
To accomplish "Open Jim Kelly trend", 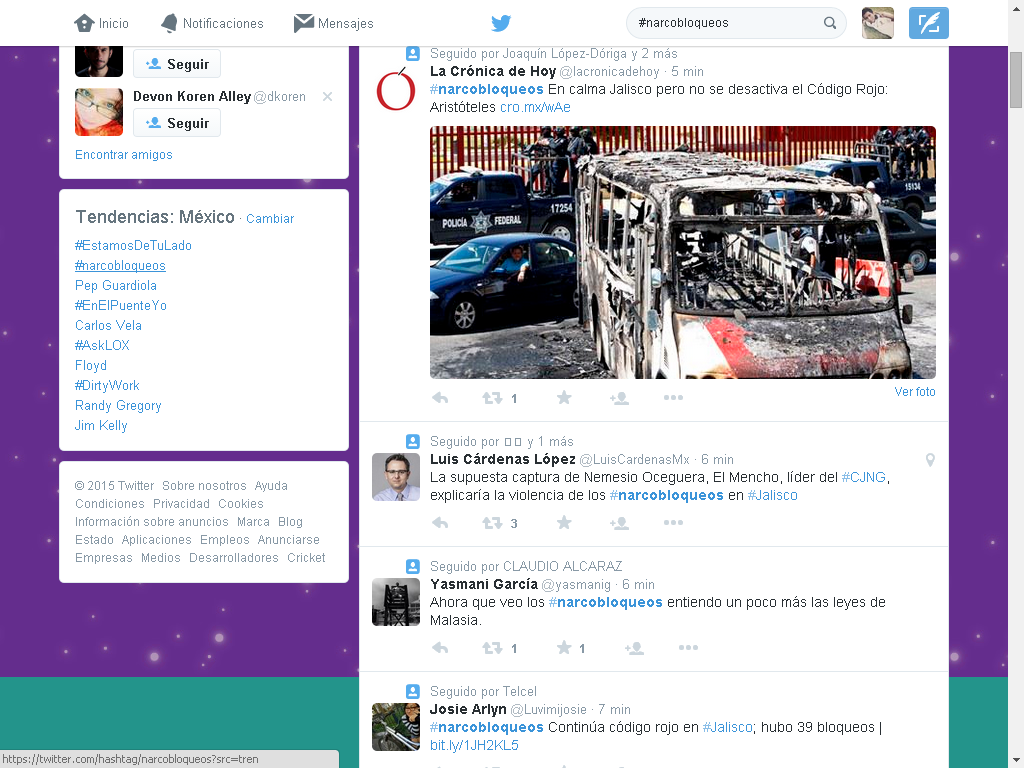I will [101, 425].
